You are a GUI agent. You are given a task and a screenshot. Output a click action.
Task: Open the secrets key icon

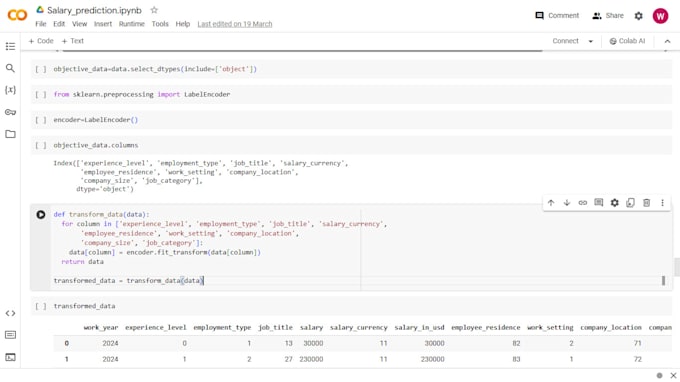pos(10,112)
